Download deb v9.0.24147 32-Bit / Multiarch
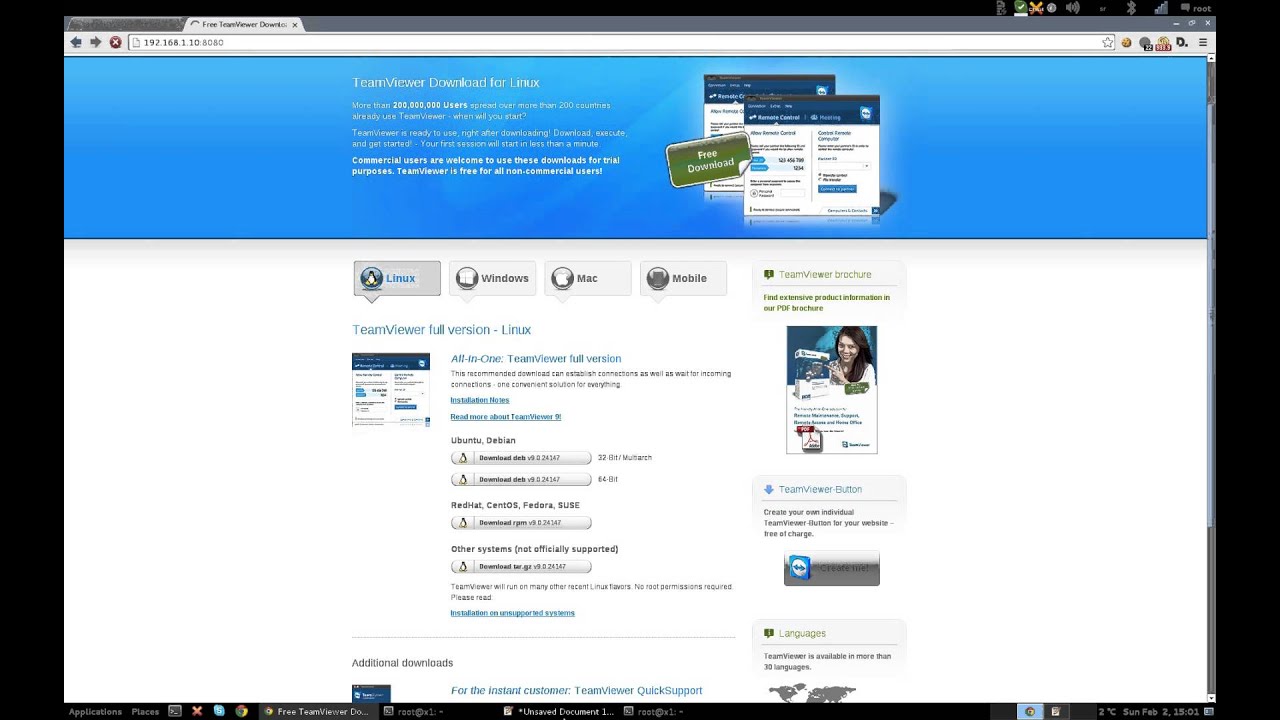 point(521,458)
